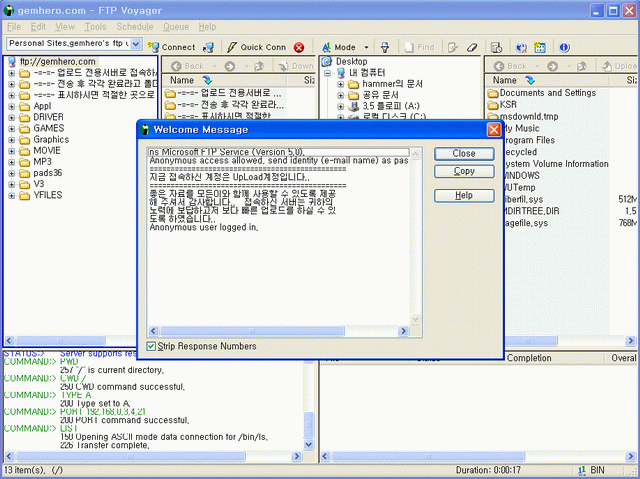Click the calendar grid toolbar icon
Image resolution: width=640 pixels, height=479 pixels.
click(540, 47)
